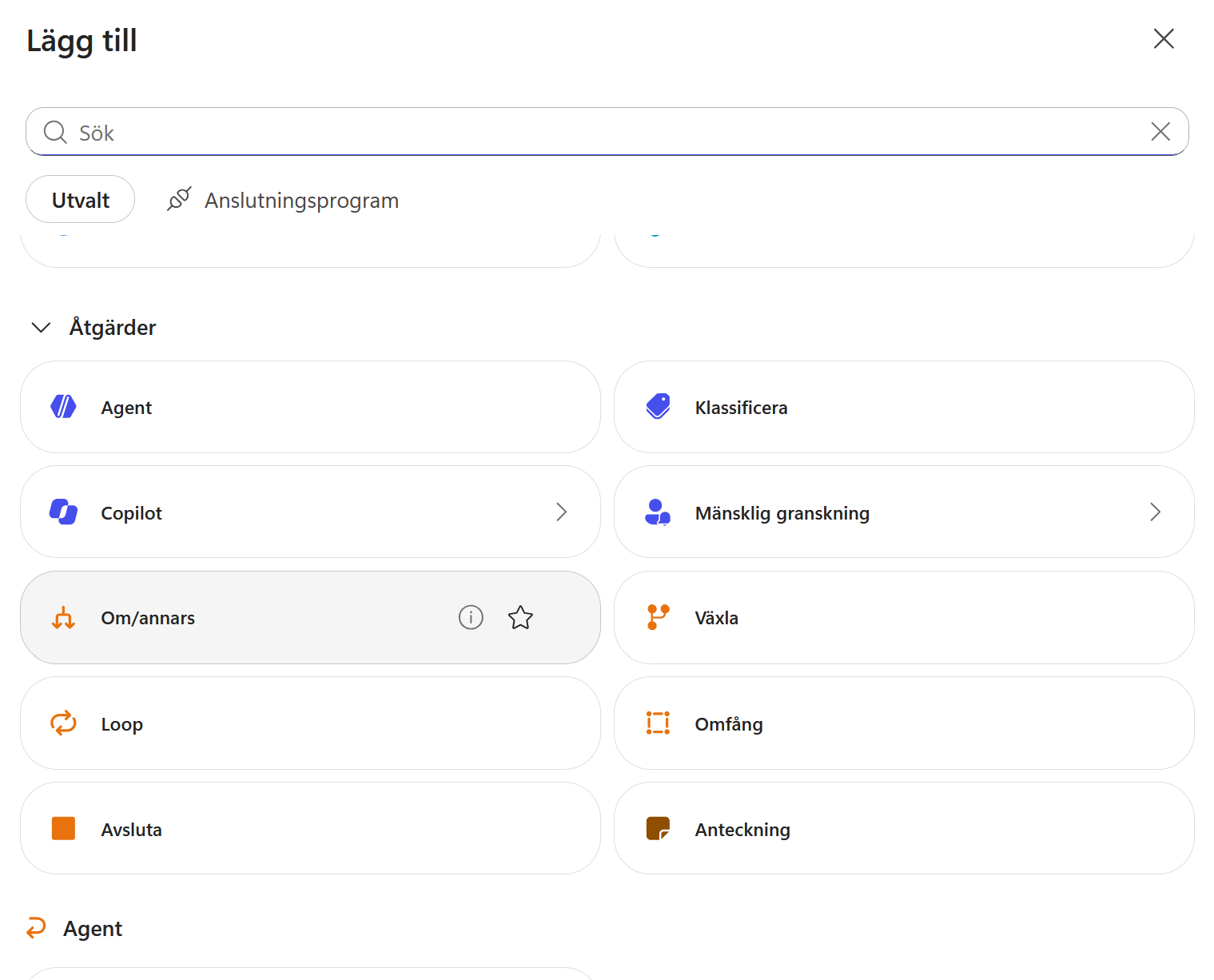
Task: Click the Växla switch icon
Action: pos(658,617)
